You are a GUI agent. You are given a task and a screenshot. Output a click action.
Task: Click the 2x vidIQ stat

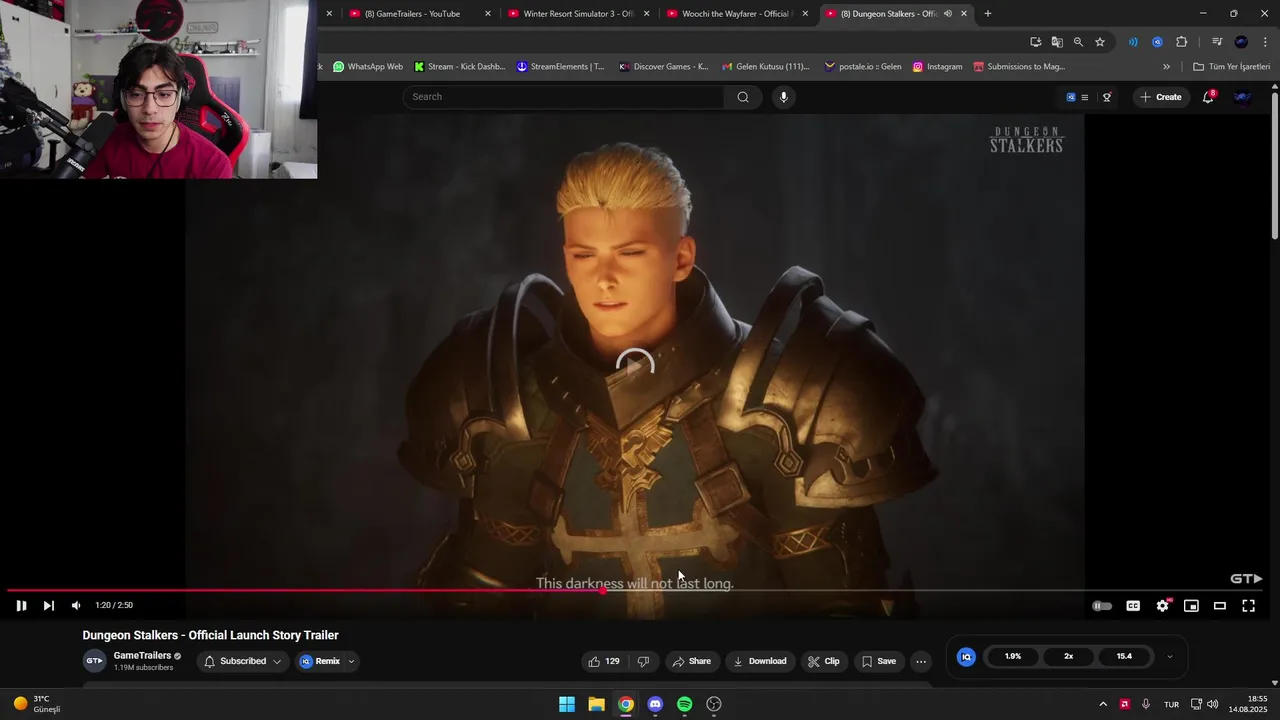tap(1068, 657)
